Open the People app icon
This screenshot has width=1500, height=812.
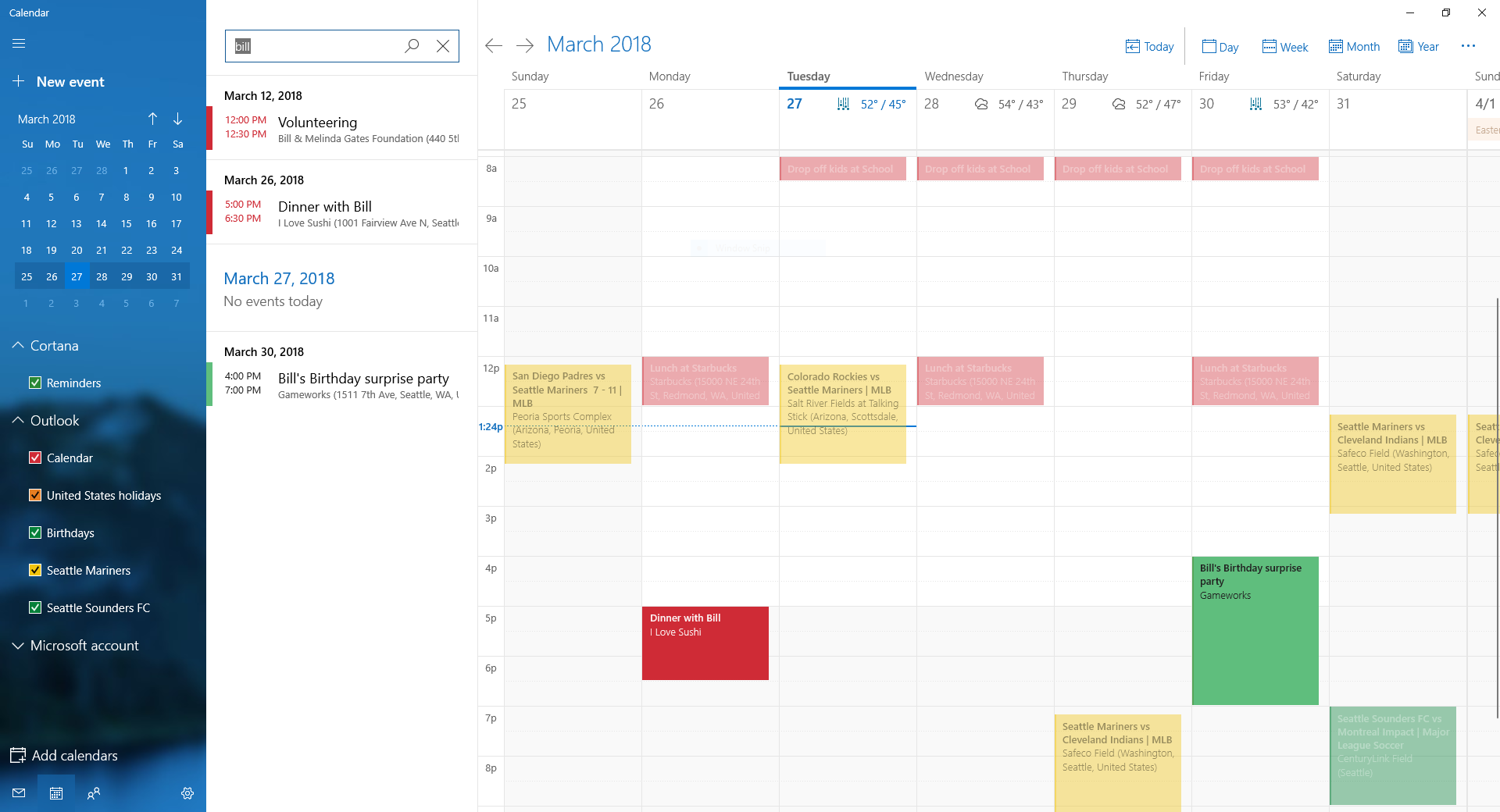coord(94,793)
